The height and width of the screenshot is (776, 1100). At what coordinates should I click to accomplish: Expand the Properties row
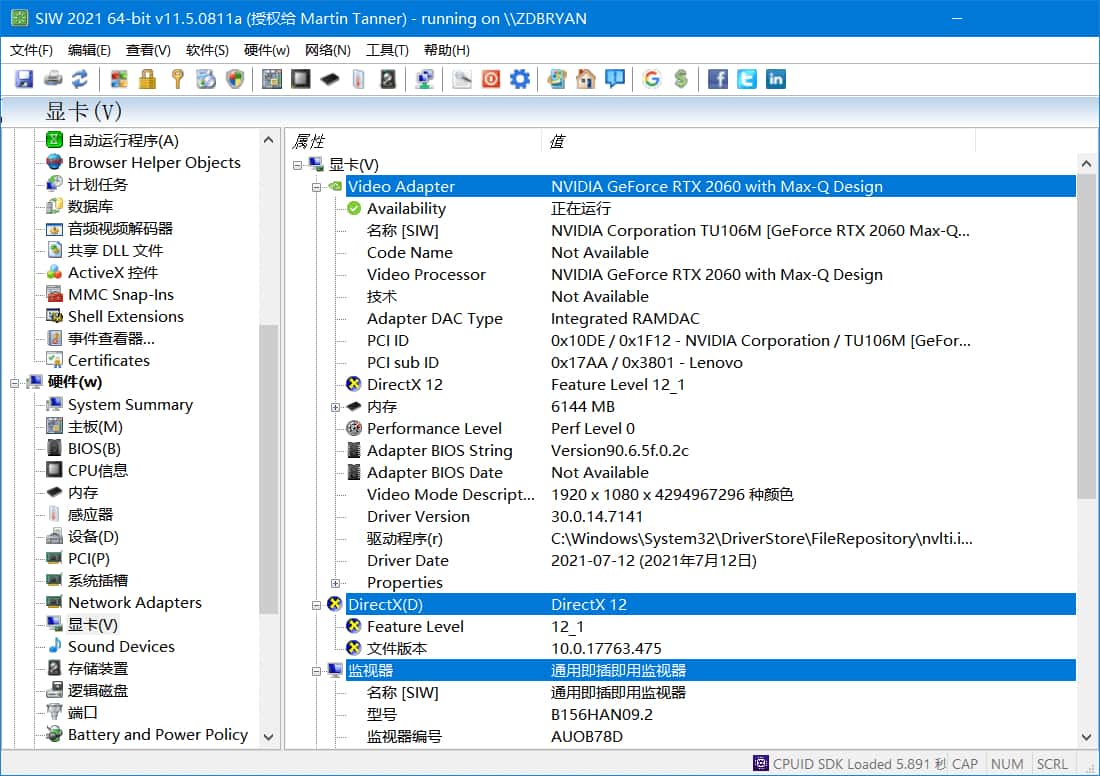click(x=335, y=583)
